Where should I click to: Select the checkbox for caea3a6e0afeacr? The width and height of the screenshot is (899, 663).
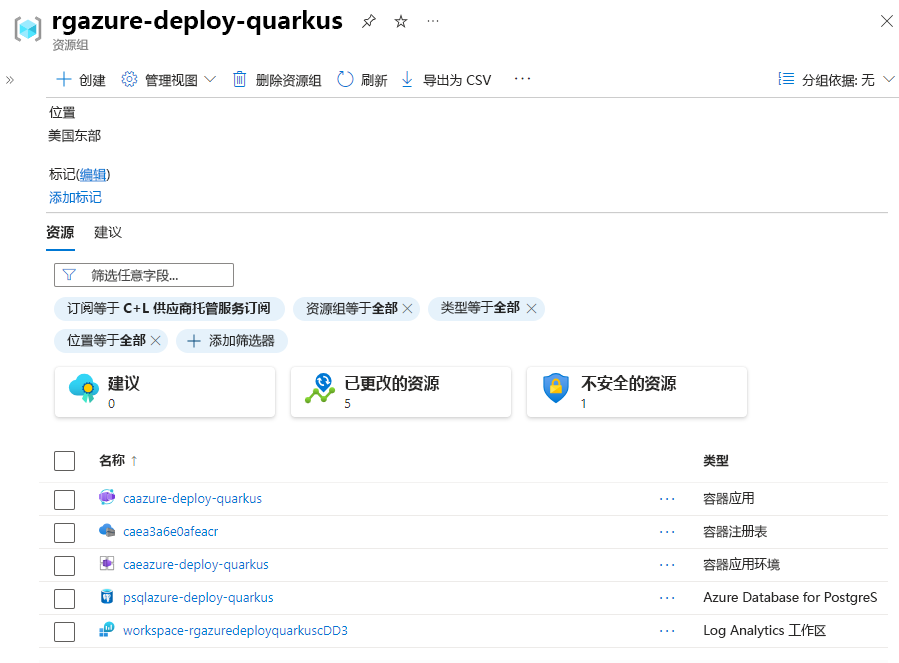point(64,532)
